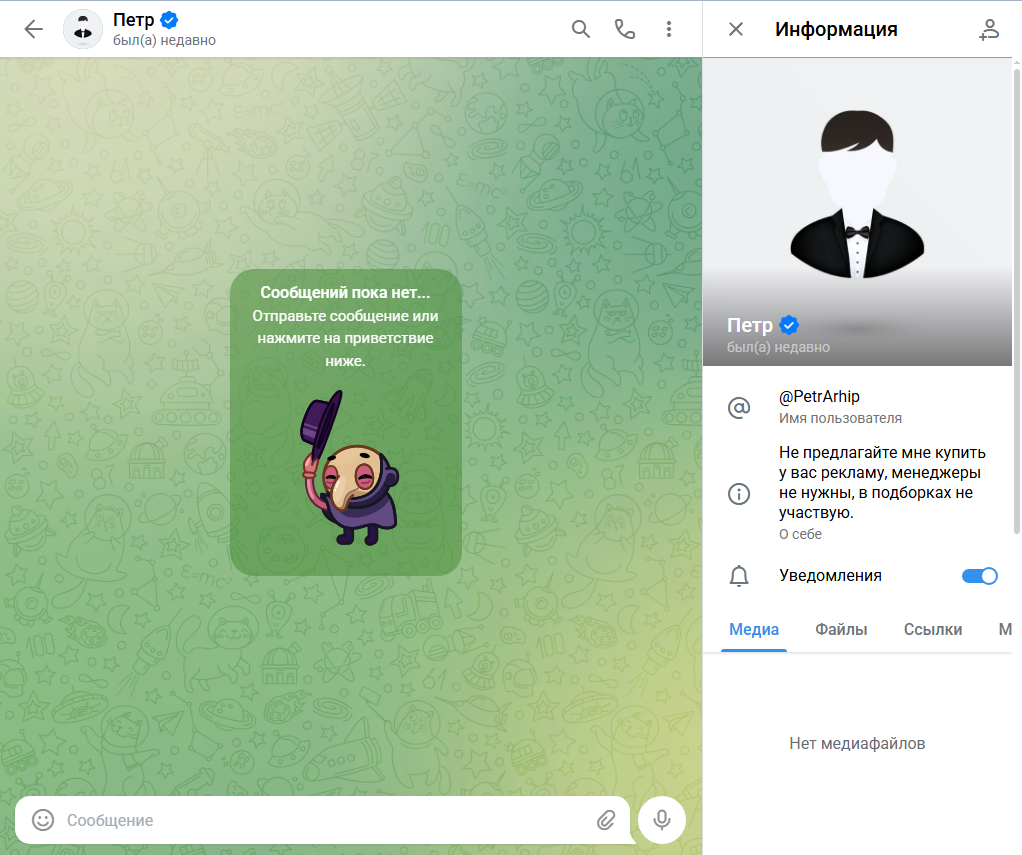The height and width of the screenshot is (855, 1022).
Task: Click the @ username icon
Action: pyautogui.click(x=739, y=408)
